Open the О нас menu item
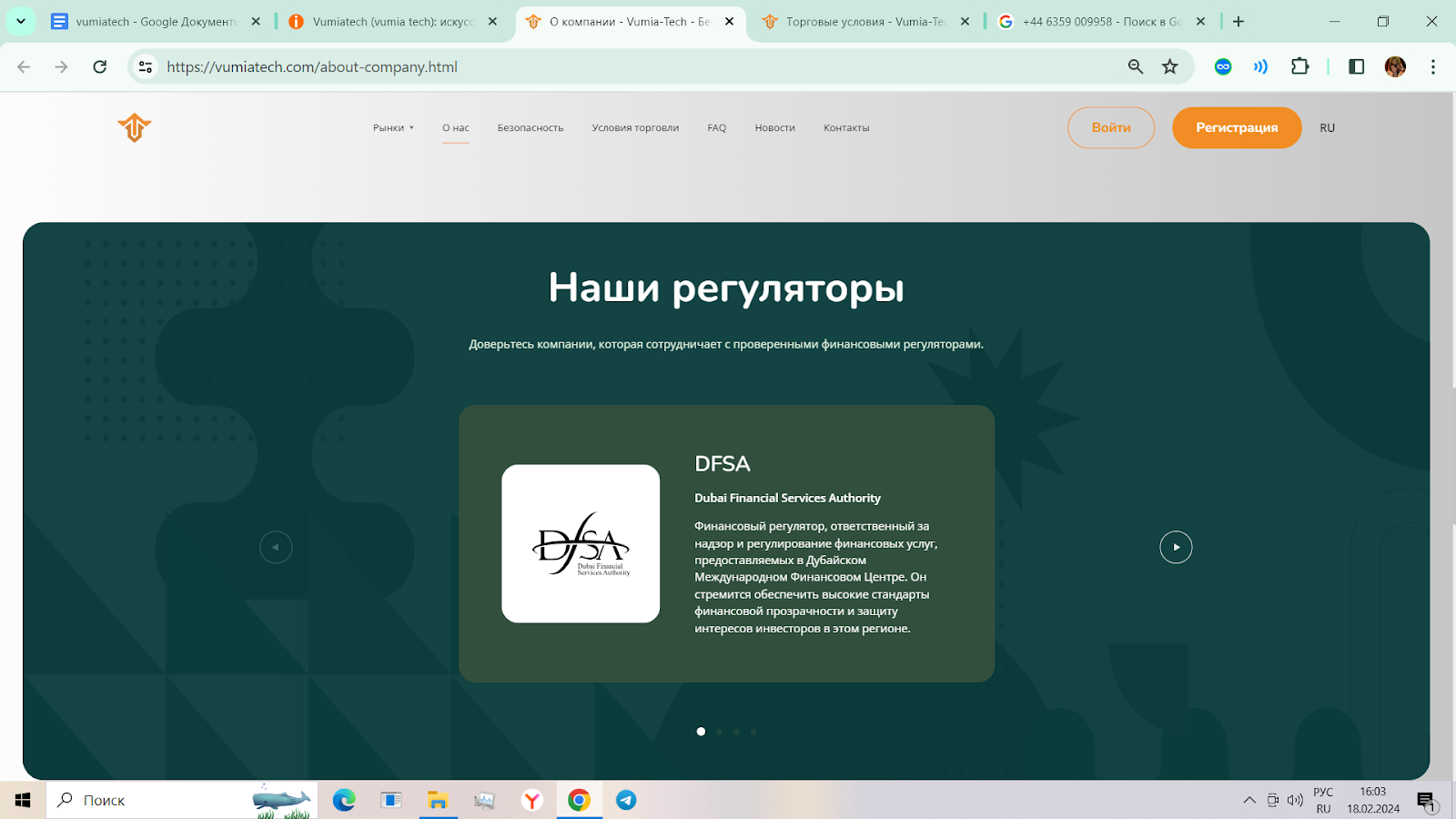The height and width of the screenshot is (819, 1456). (456, 127)
